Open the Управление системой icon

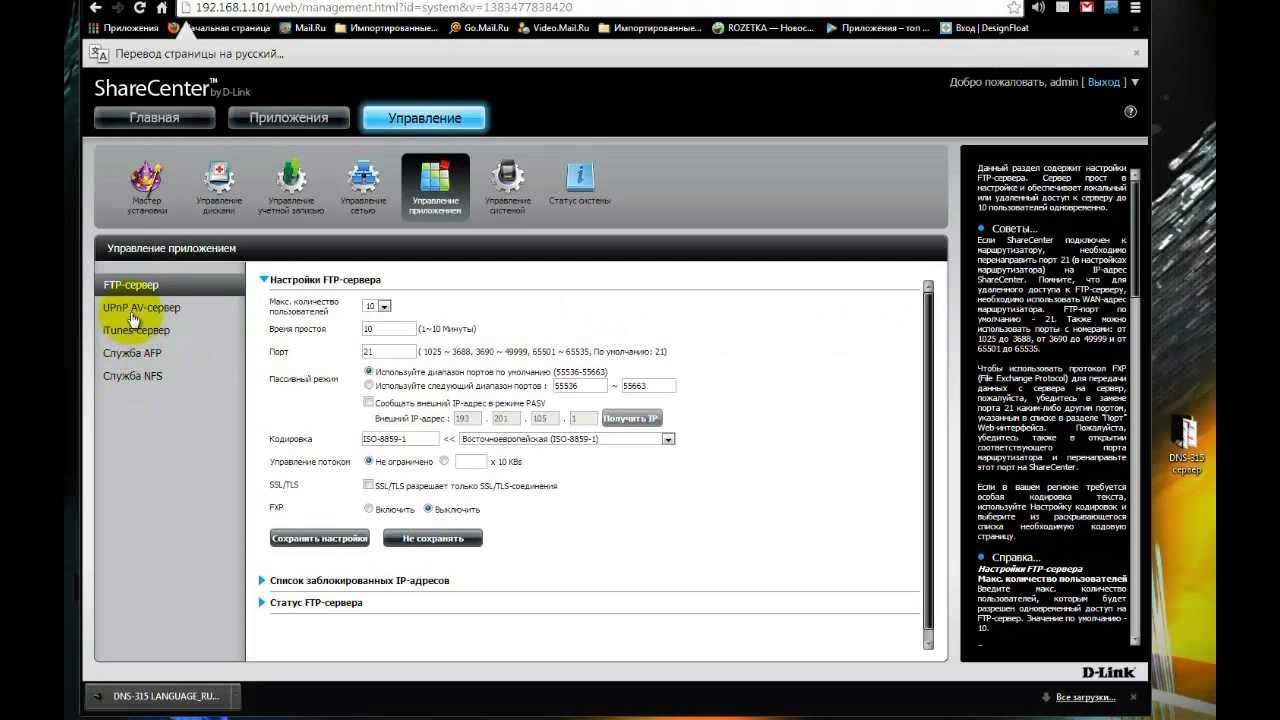coord(508,187)
